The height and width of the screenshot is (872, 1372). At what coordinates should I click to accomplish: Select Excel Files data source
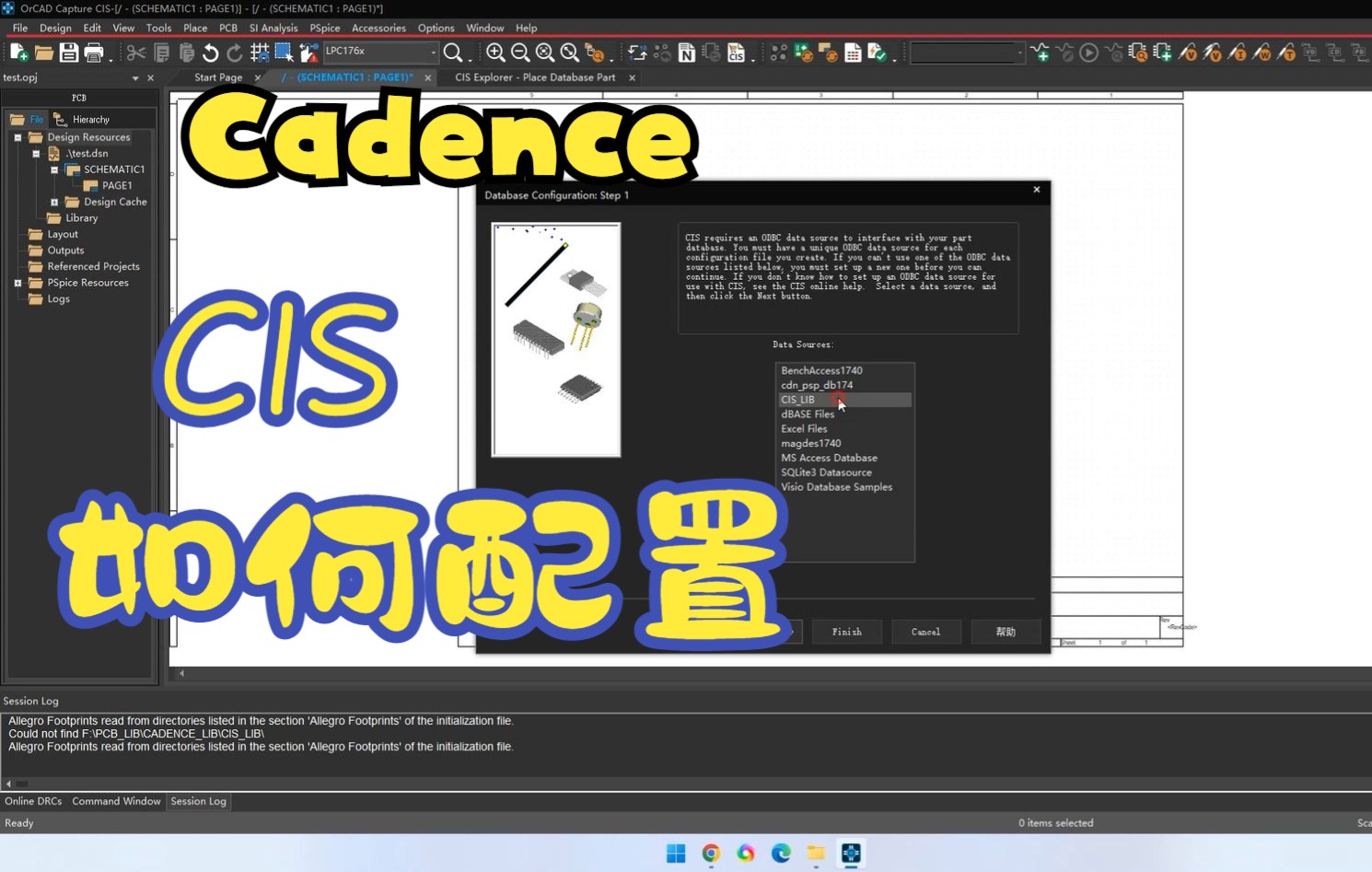pyautogui.click(x=804, y=429)
